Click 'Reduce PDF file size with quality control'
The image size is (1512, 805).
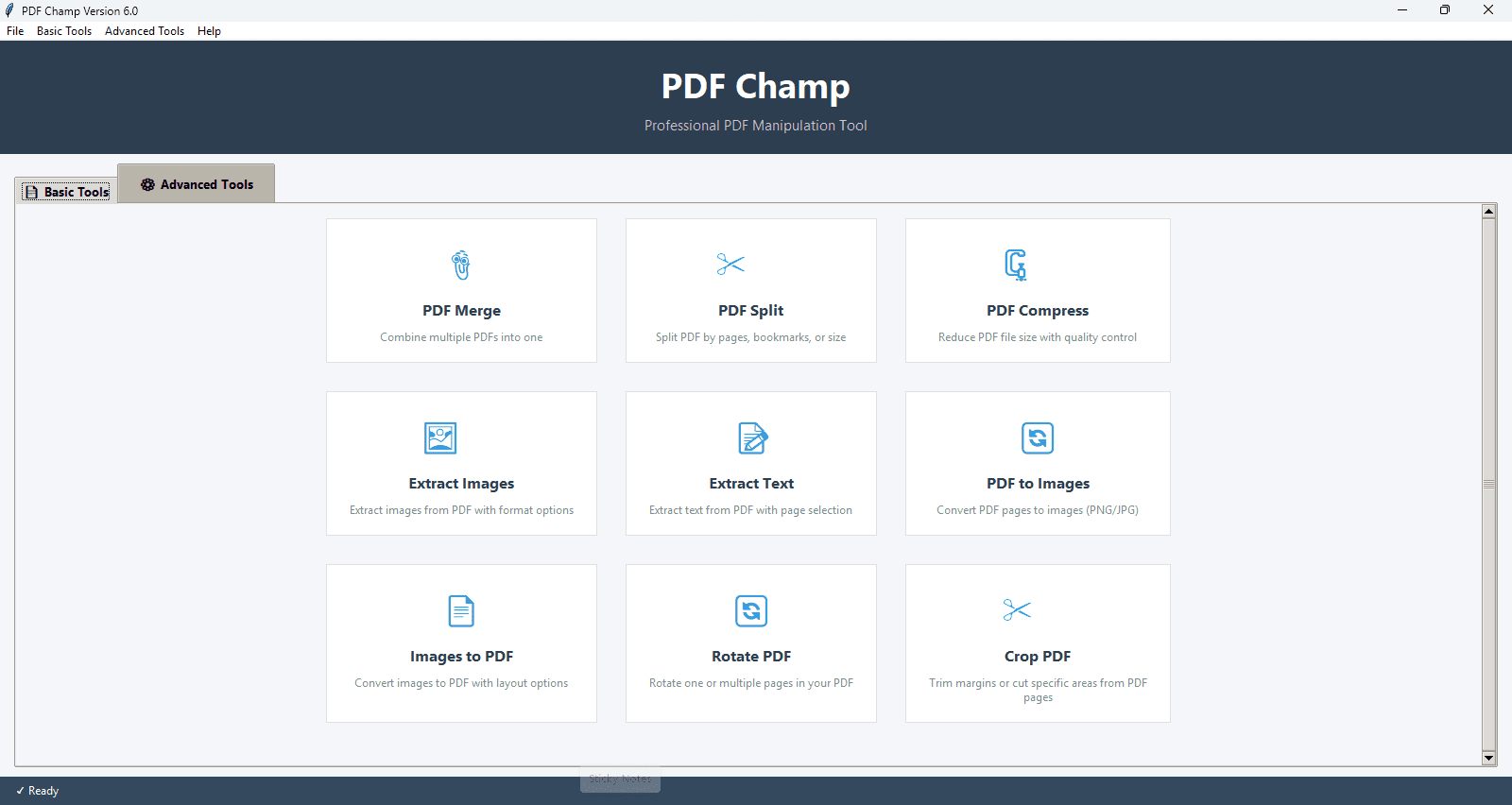pos(1038,337)
